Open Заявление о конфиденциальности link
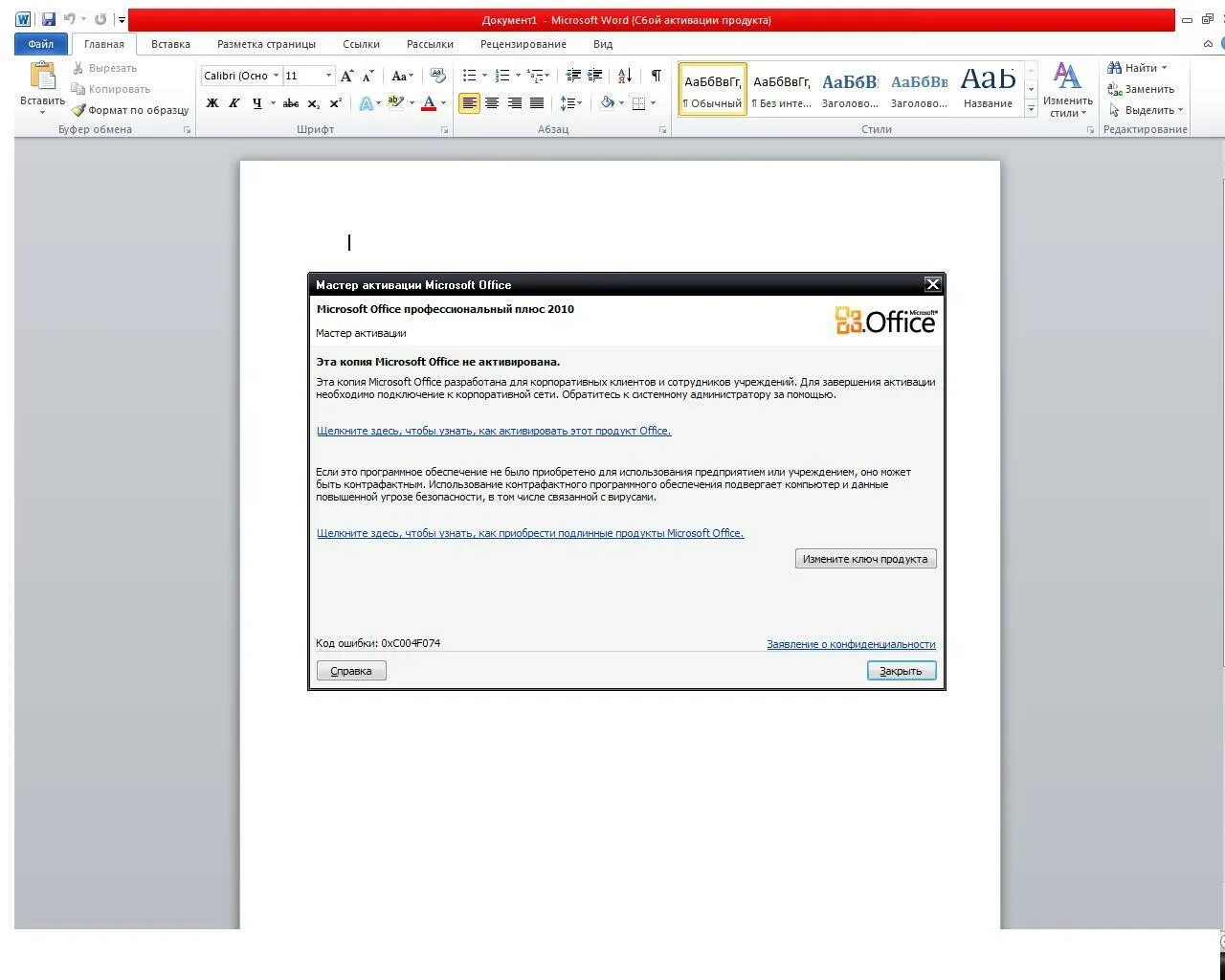Viewport: 1225px width, 980px height. pyautogui.click(x=851, y=644)
